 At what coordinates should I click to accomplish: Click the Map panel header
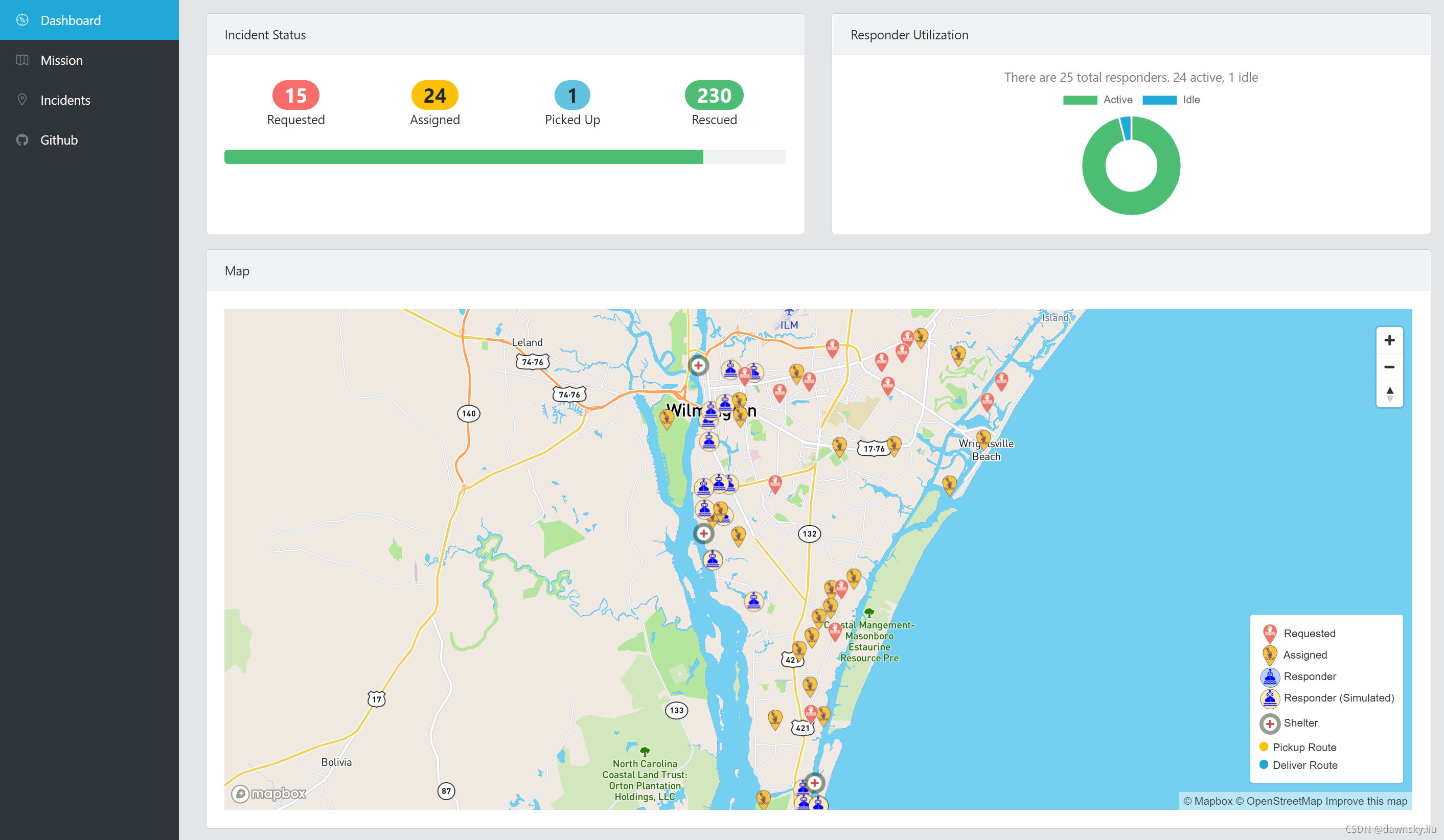[818, 271]
